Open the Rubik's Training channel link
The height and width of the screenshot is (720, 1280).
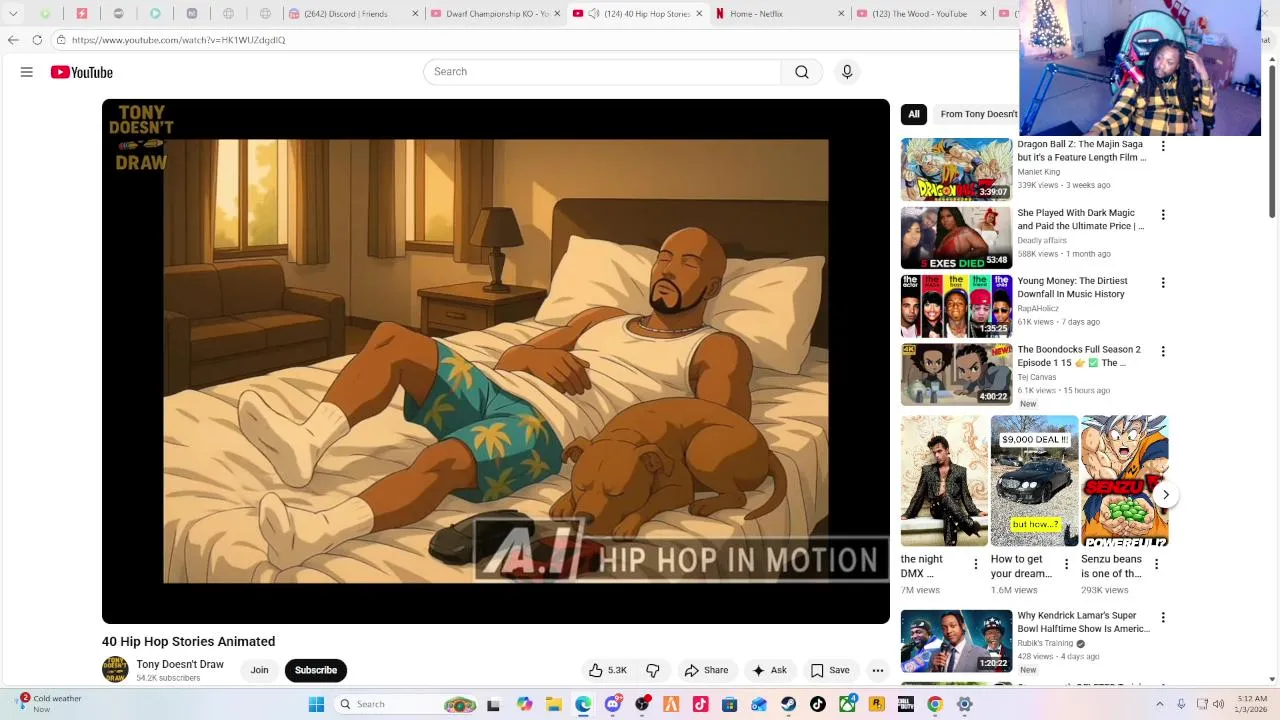click(1045, 643)
